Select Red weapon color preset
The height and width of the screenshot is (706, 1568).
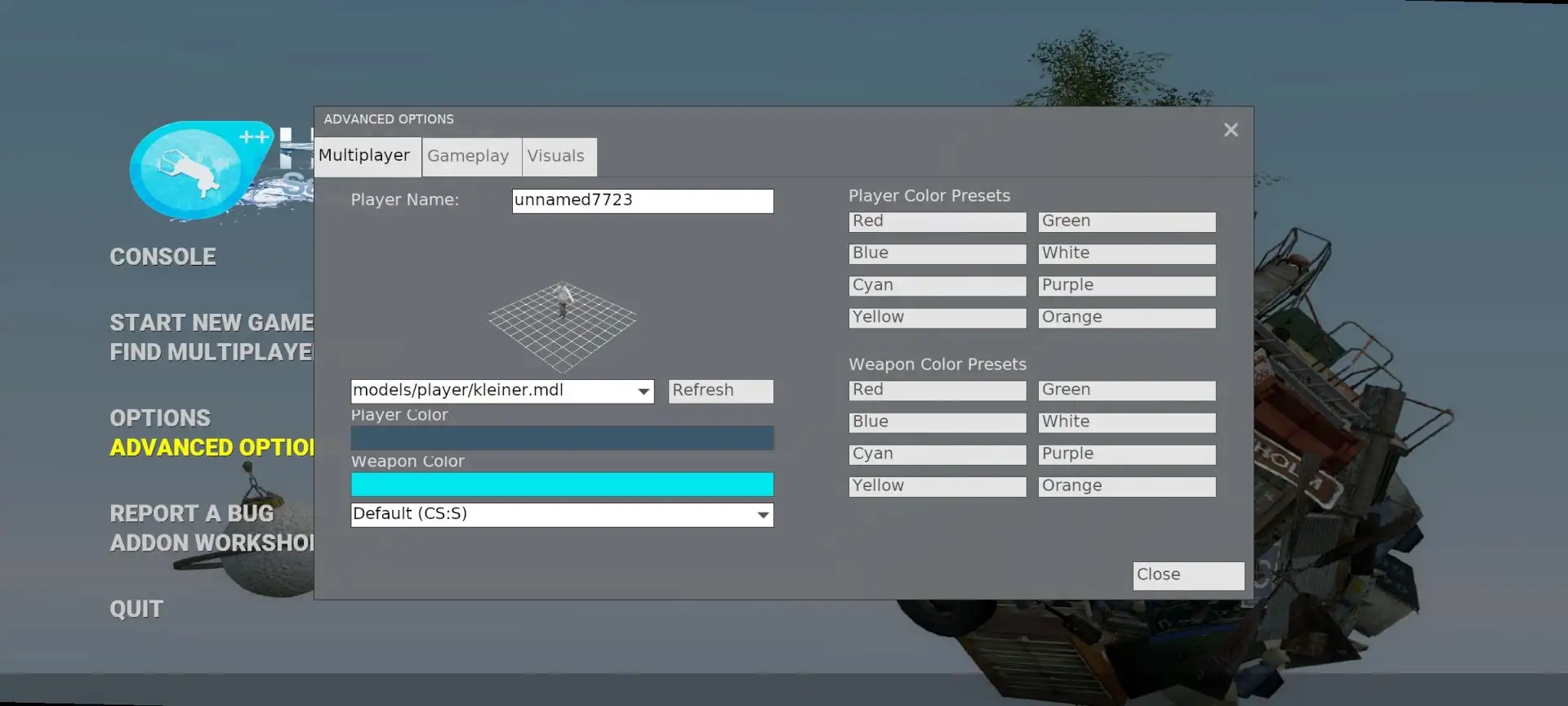(x=938, y=391)
